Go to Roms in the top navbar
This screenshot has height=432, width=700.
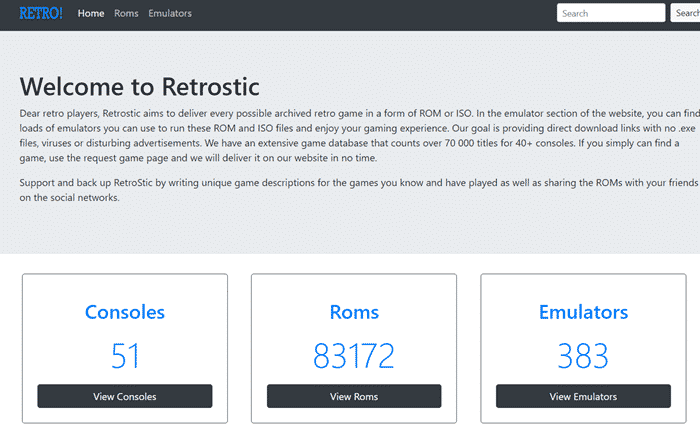pos(126,13)
